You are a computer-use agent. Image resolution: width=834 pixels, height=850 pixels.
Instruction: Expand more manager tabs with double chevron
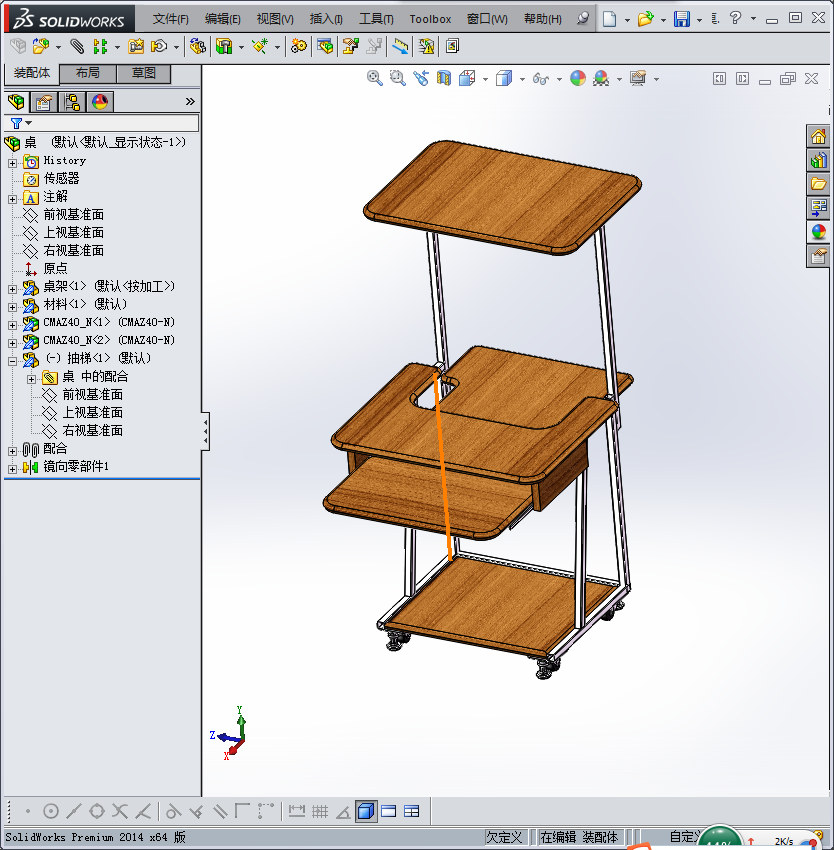click(x=190, y=101)
